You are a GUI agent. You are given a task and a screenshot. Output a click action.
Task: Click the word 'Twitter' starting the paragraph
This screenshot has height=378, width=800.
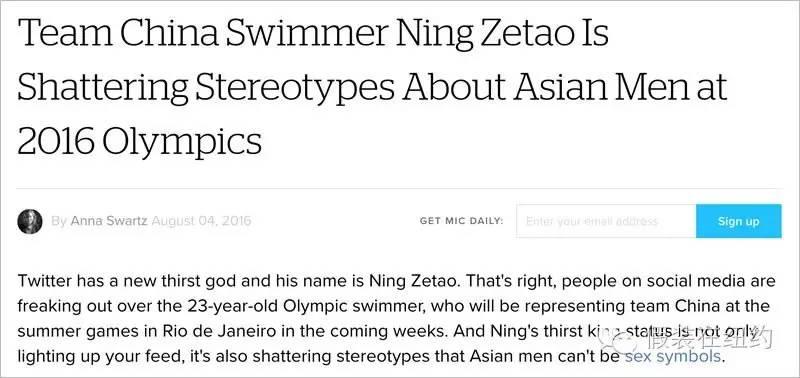click(45, 281)
